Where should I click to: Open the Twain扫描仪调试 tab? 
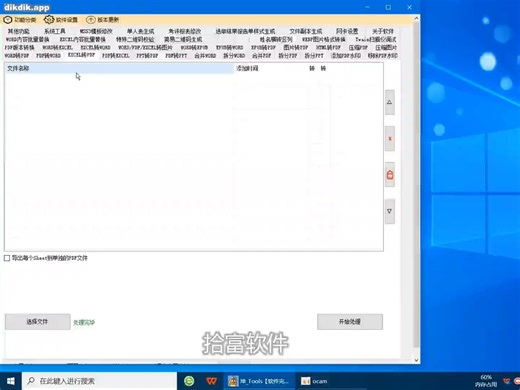(x=376, y=40)
